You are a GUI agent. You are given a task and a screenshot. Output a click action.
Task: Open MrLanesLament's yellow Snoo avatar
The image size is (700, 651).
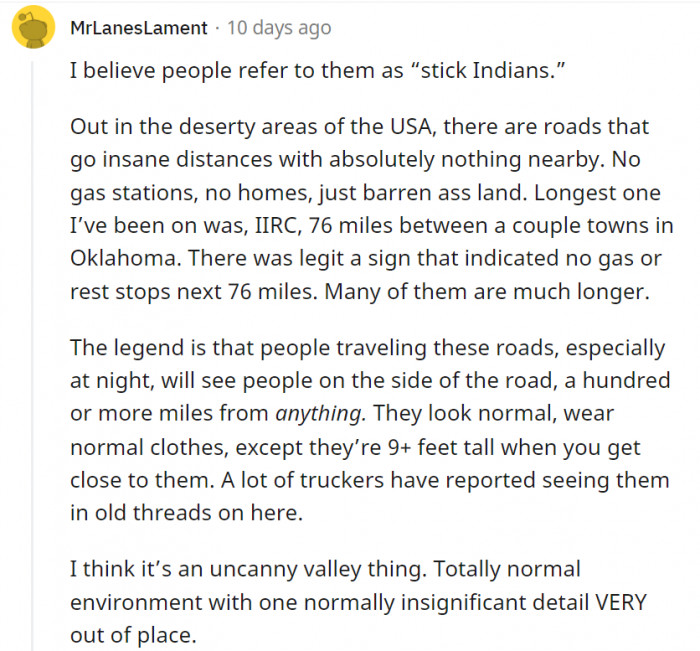pos(33,28)
